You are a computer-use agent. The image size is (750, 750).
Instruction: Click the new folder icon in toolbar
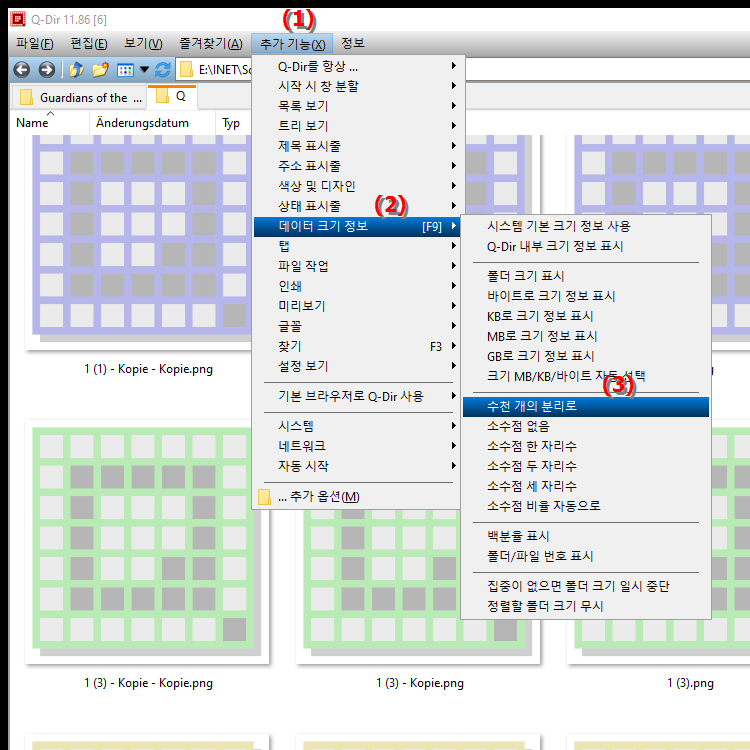coord(100,70)
